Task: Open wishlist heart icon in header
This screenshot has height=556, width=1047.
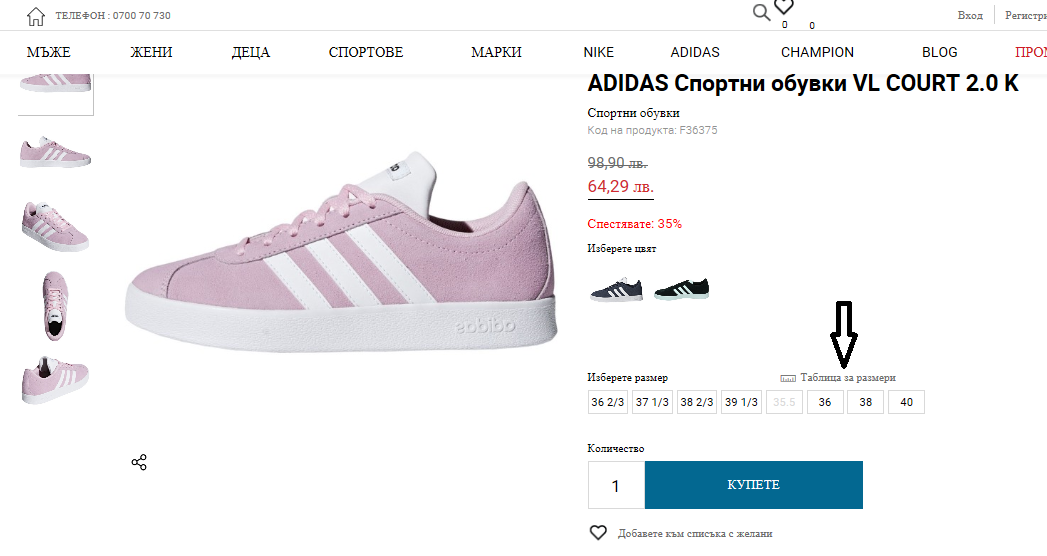Action: tap(784, 8)
